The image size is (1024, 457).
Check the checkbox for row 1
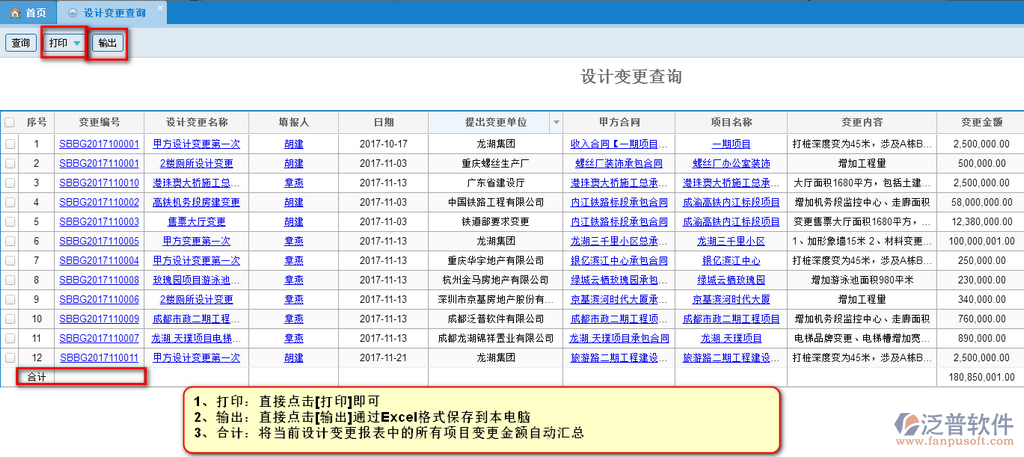[x=10, y=144]
